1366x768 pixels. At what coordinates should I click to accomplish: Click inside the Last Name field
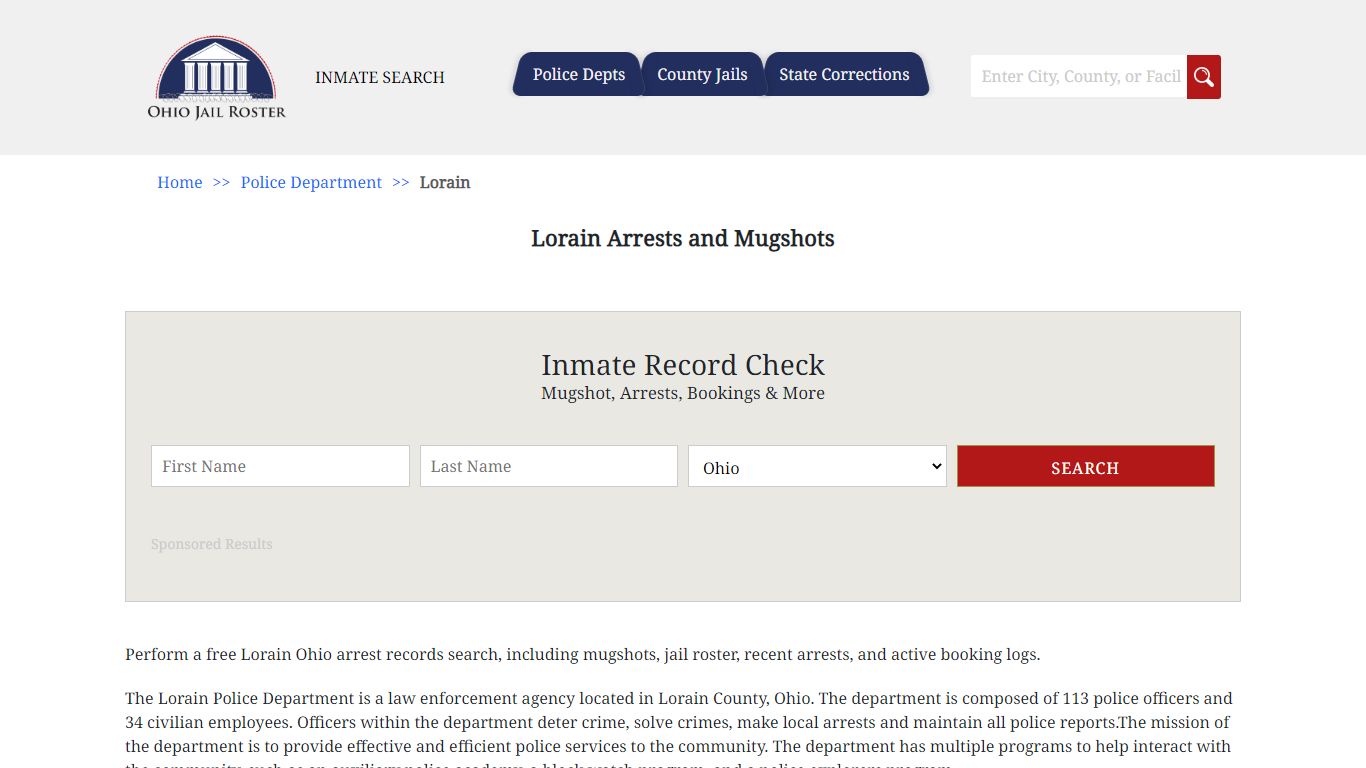pyautogui.click(x=548, y=466)
